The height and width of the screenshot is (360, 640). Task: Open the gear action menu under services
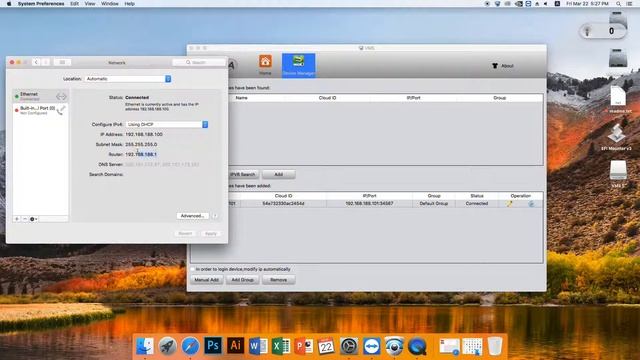pyautogui.click(x=33, y=219)
